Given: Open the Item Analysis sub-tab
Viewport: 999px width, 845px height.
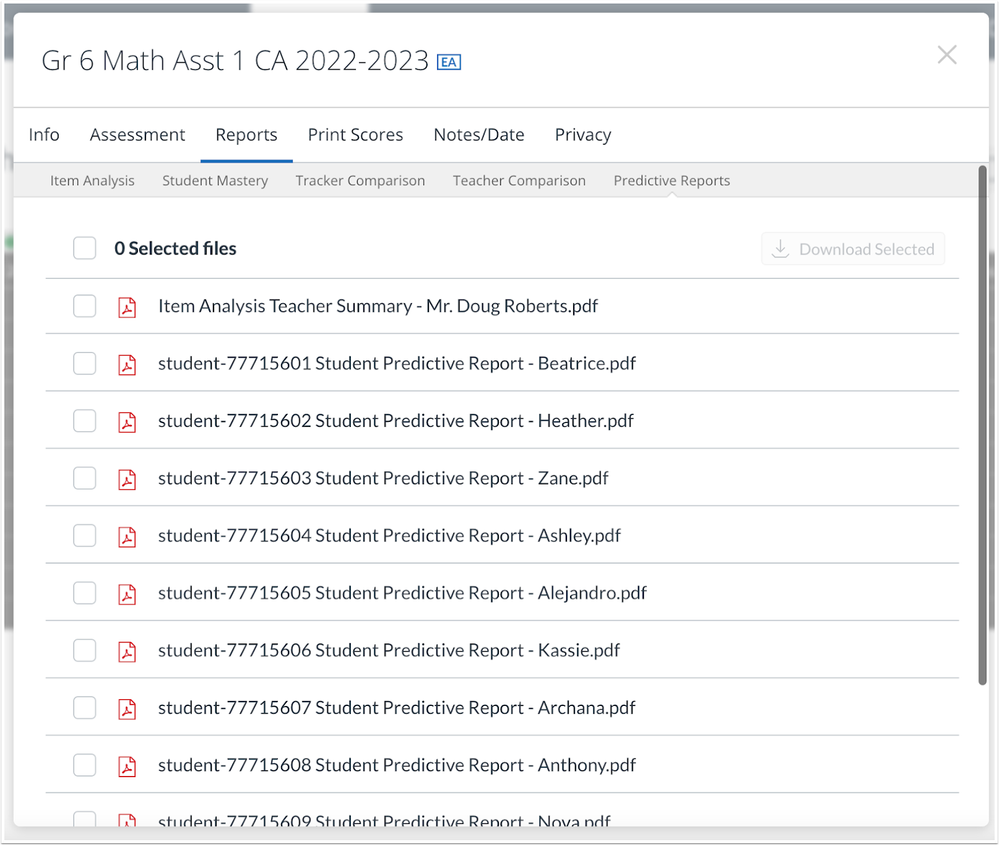Looking at the screenshot, I should 92,181.
